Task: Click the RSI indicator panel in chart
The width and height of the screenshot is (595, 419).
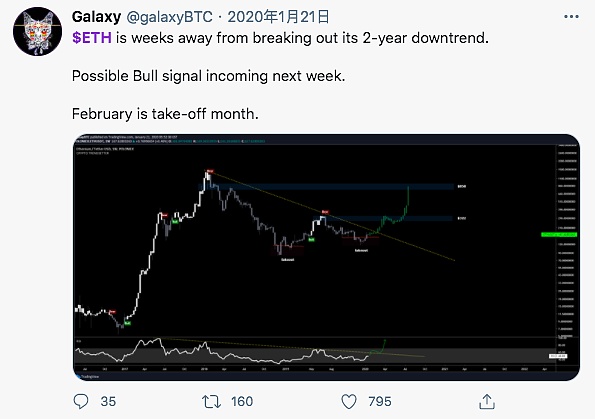Action: [x=315, y=351]
